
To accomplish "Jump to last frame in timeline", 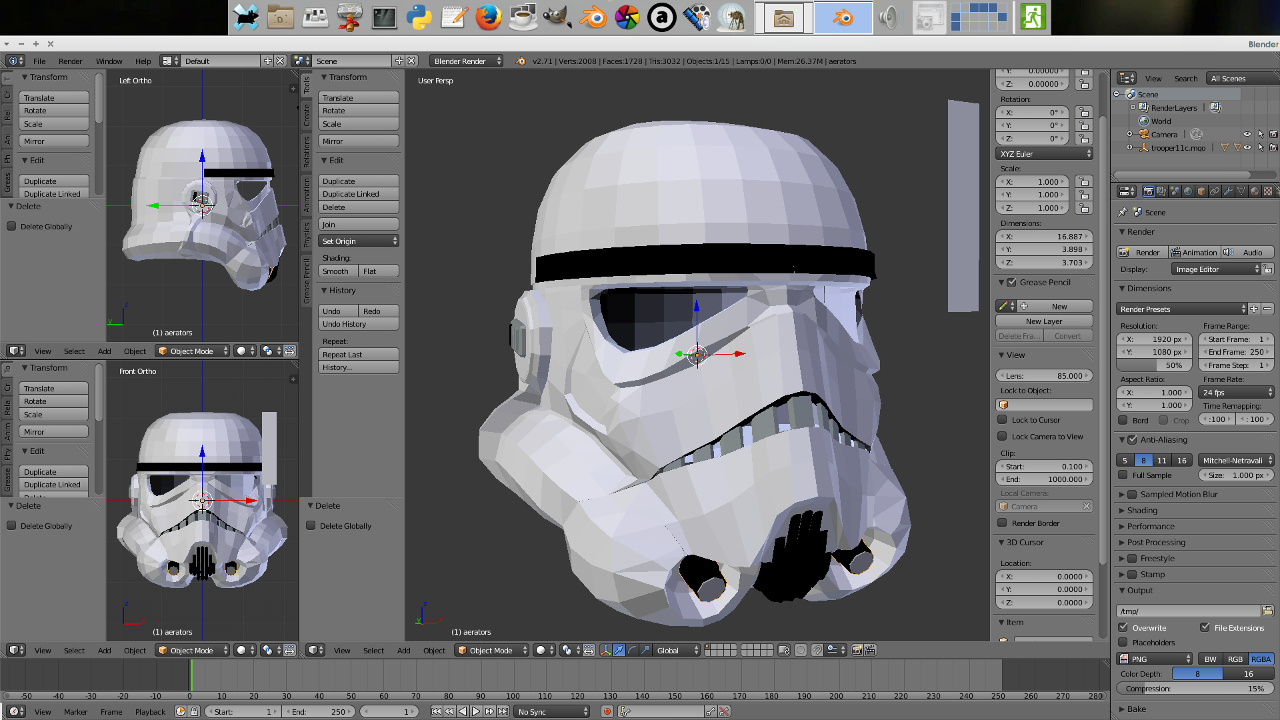I will pos(502,711).
